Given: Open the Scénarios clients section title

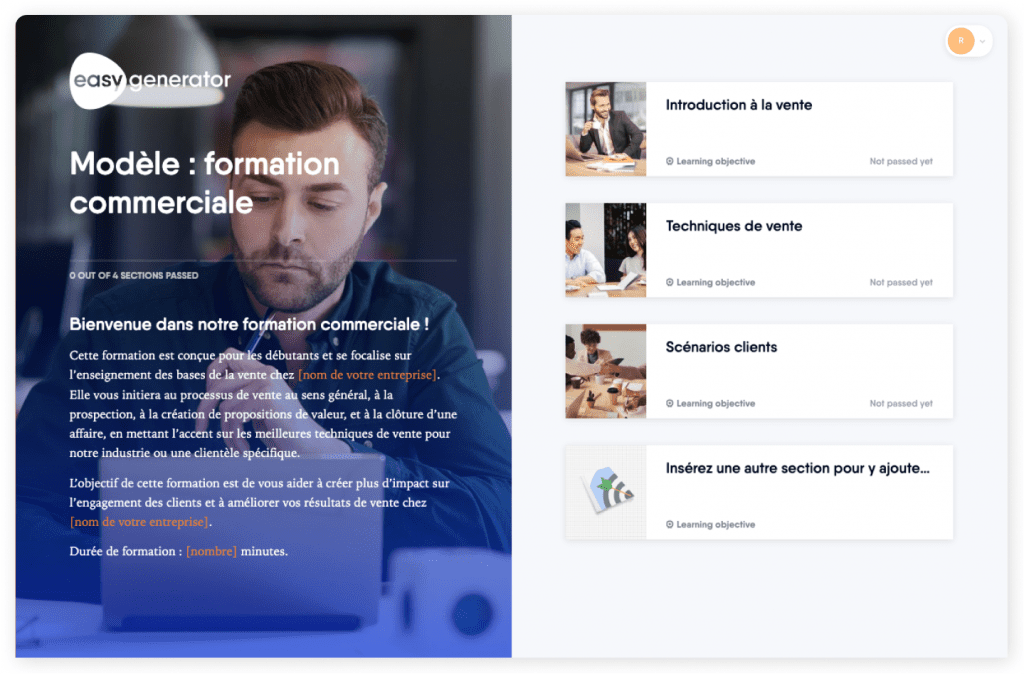Looking at the screenshot, I should (721, 347).
